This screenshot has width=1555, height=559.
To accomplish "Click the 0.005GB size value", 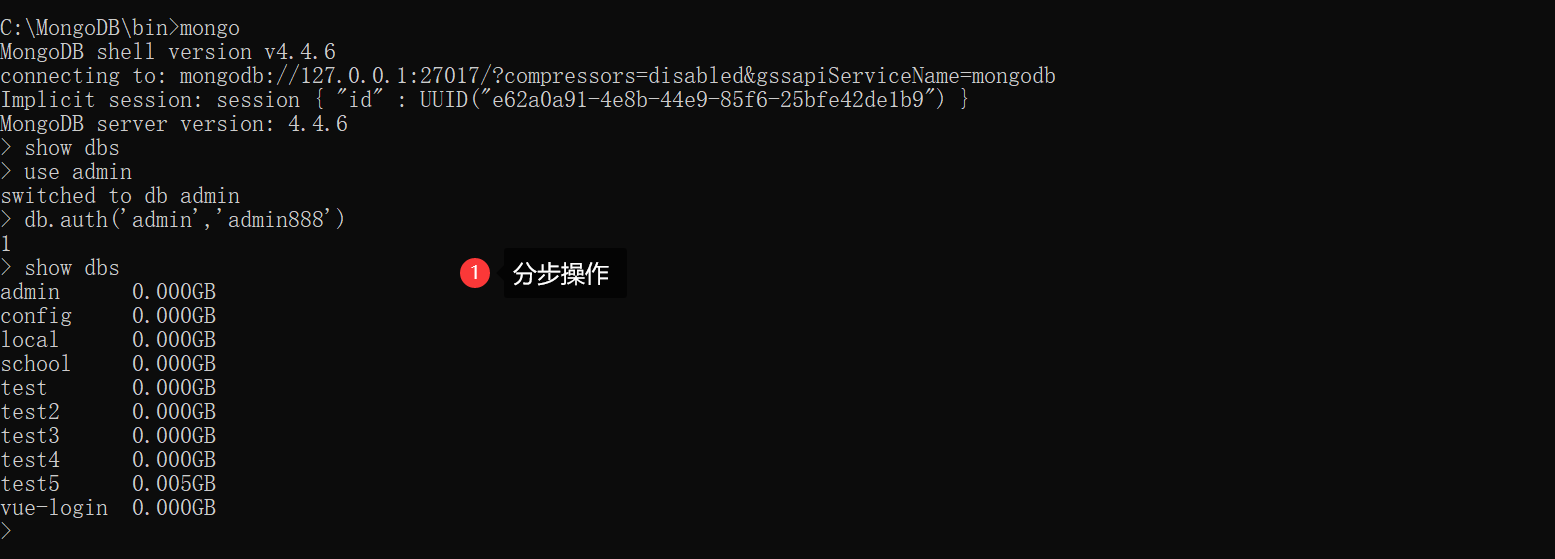I will point(174,484).
